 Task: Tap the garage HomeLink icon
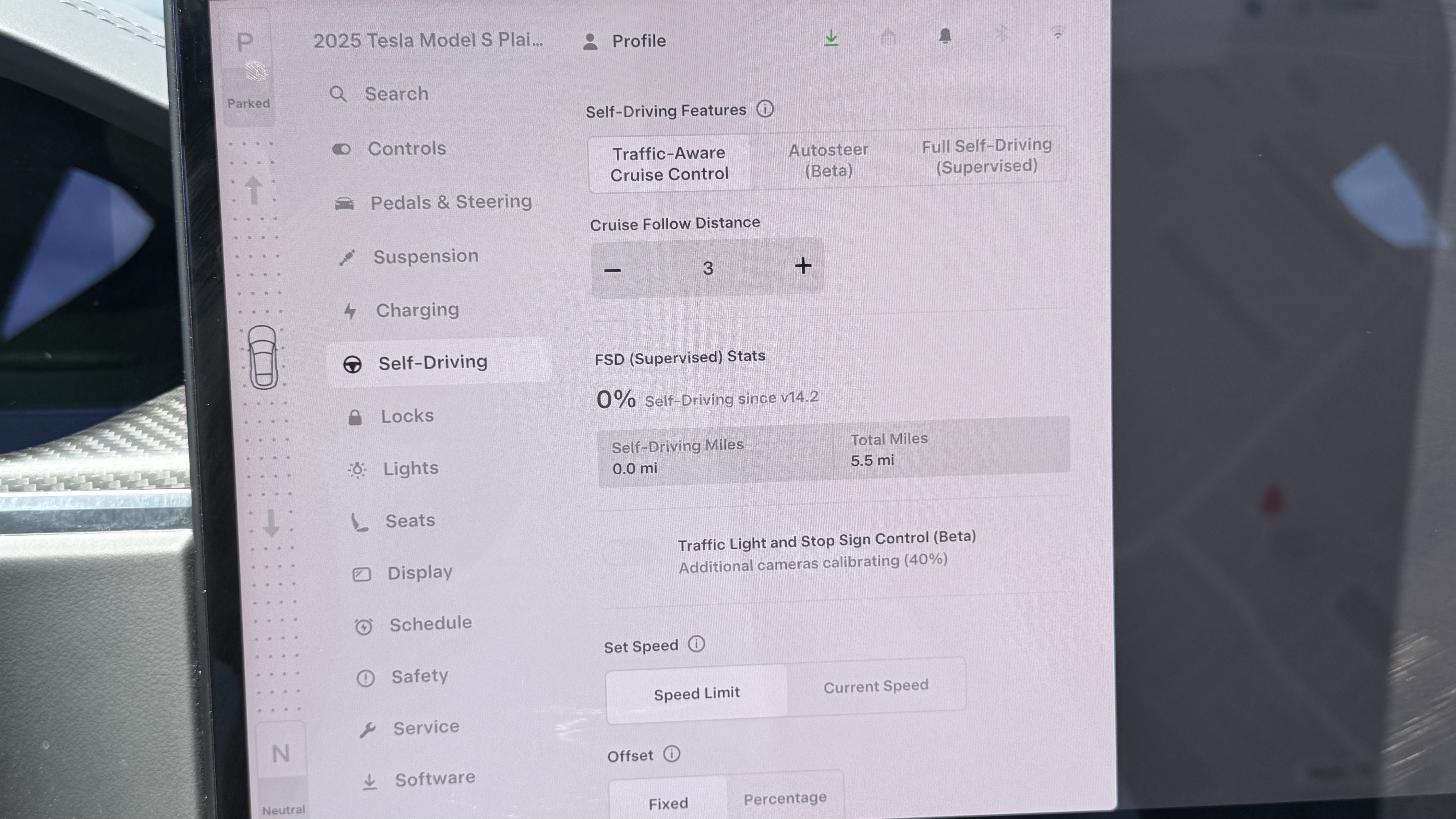888,37
